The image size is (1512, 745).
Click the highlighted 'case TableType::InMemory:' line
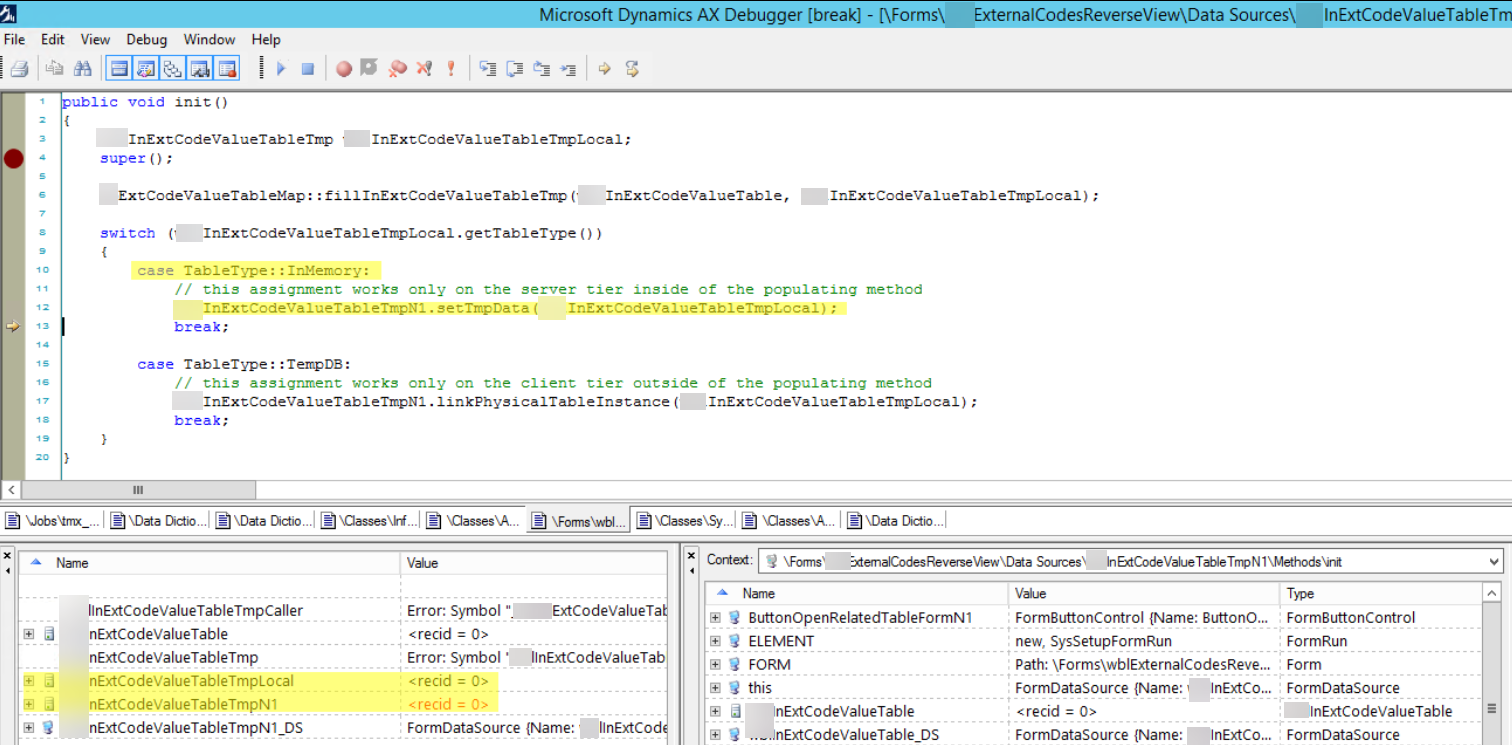click(253, 270)
